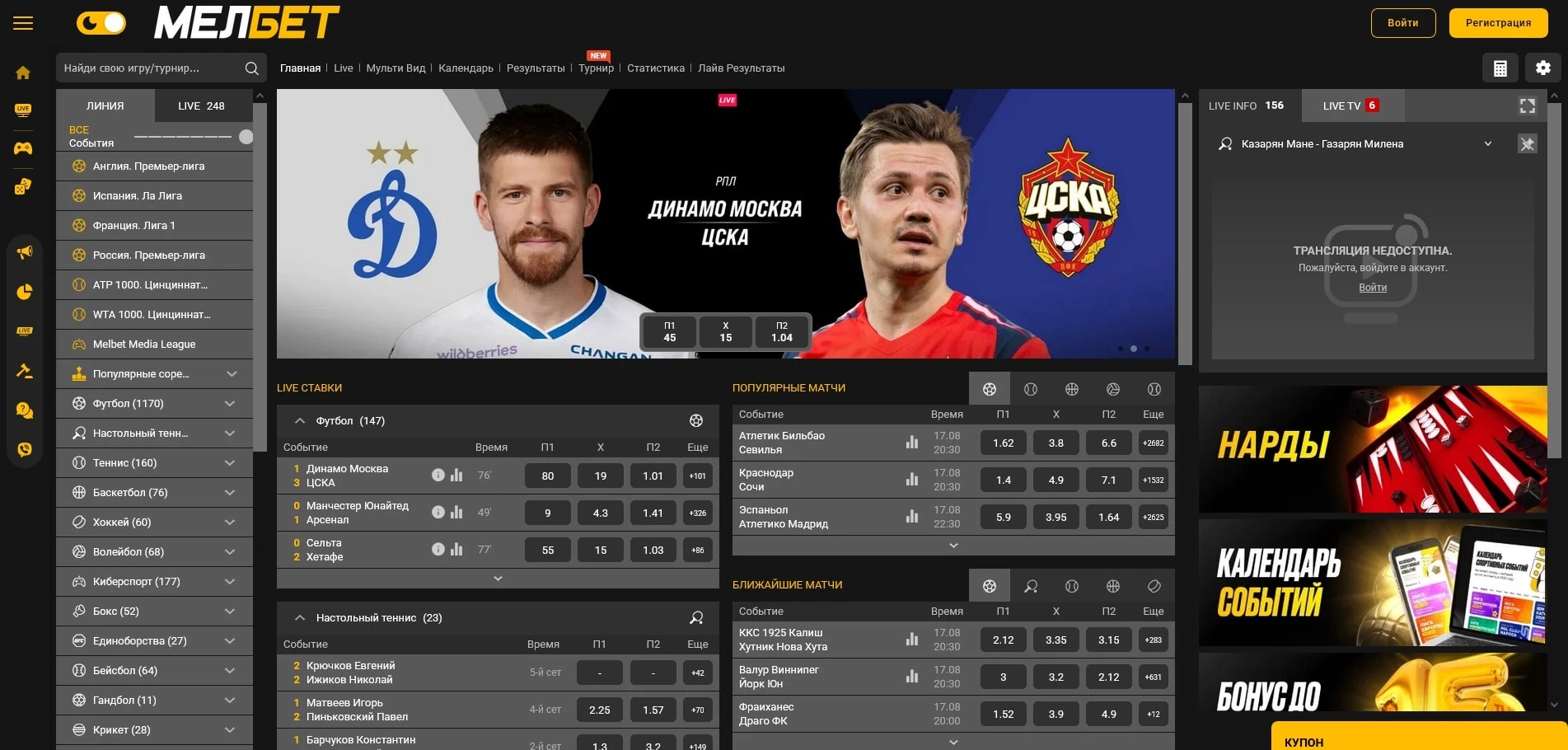The width and height of the screenshot is (1568, 750).
Task: Open the Казарян Мане match dropdown
Action: pyautogui.click(x=1487, y=144)
